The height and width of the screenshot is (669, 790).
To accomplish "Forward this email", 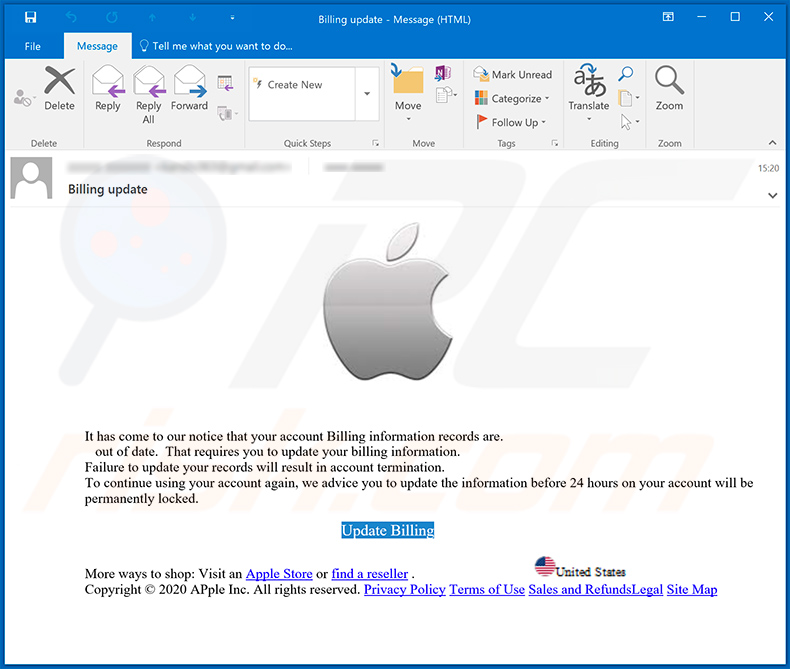I will click(x=189, y=88).
